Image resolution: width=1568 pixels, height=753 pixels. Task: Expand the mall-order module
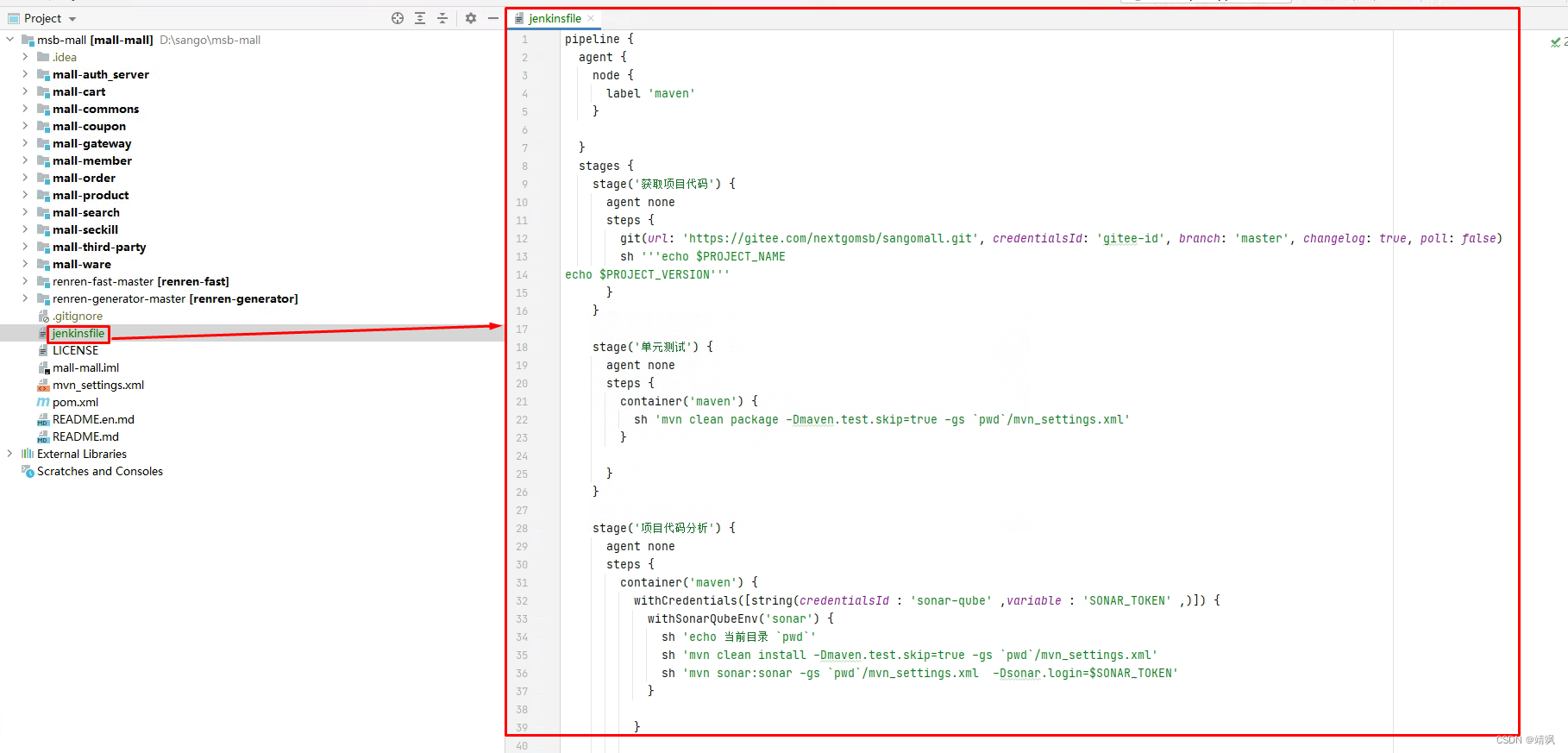tap(25, 178)
